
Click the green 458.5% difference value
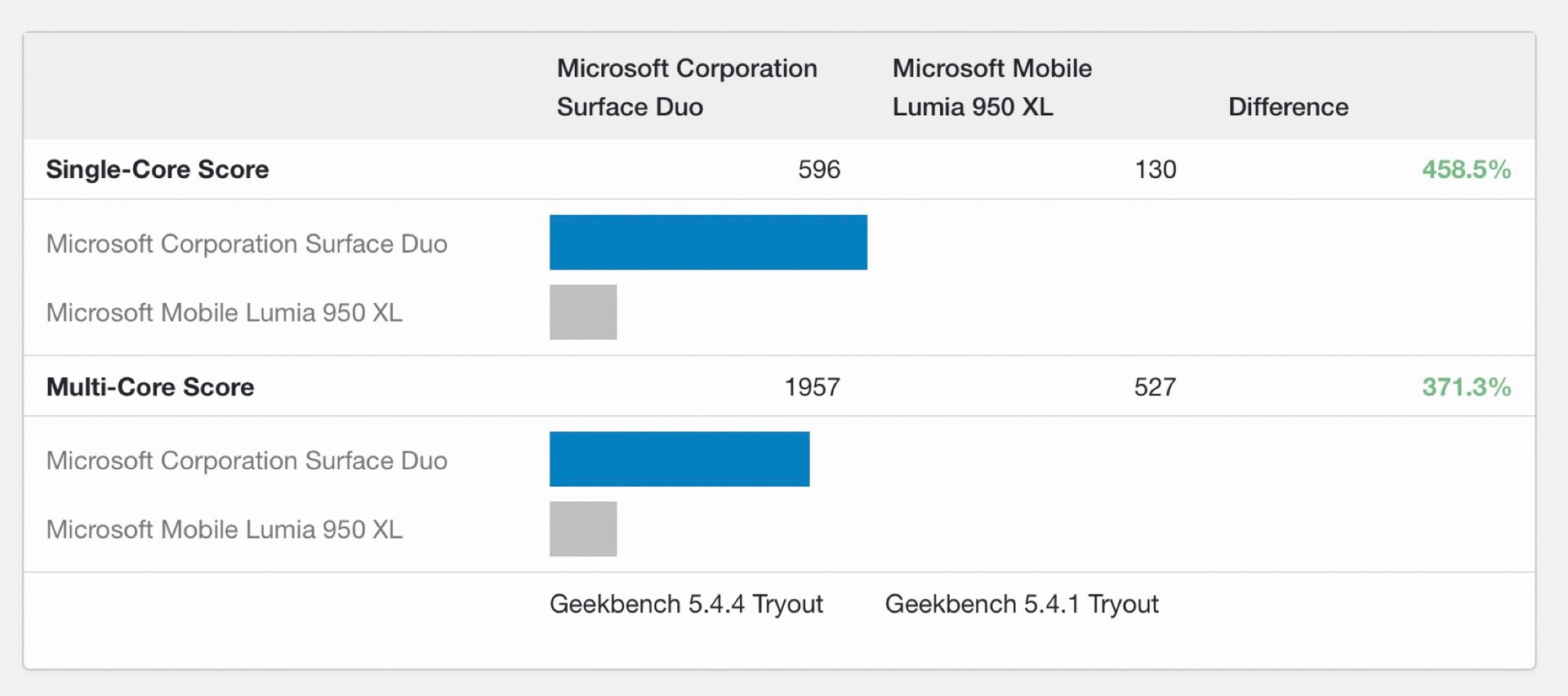click(x=1466, y=169)
